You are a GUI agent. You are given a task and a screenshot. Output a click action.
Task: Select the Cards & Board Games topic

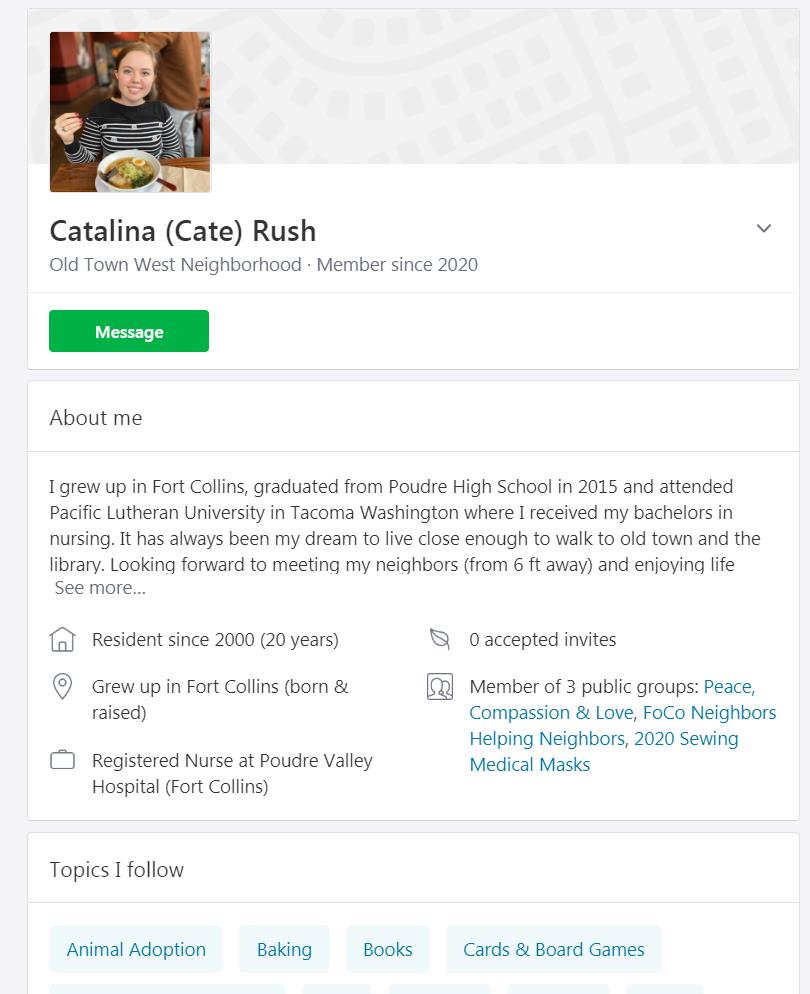coord(553,950)
